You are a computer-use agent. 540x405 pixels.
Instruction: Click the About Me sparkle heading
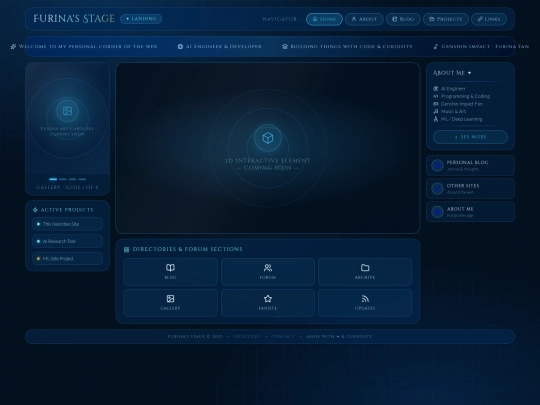click(x=452, y=73)
